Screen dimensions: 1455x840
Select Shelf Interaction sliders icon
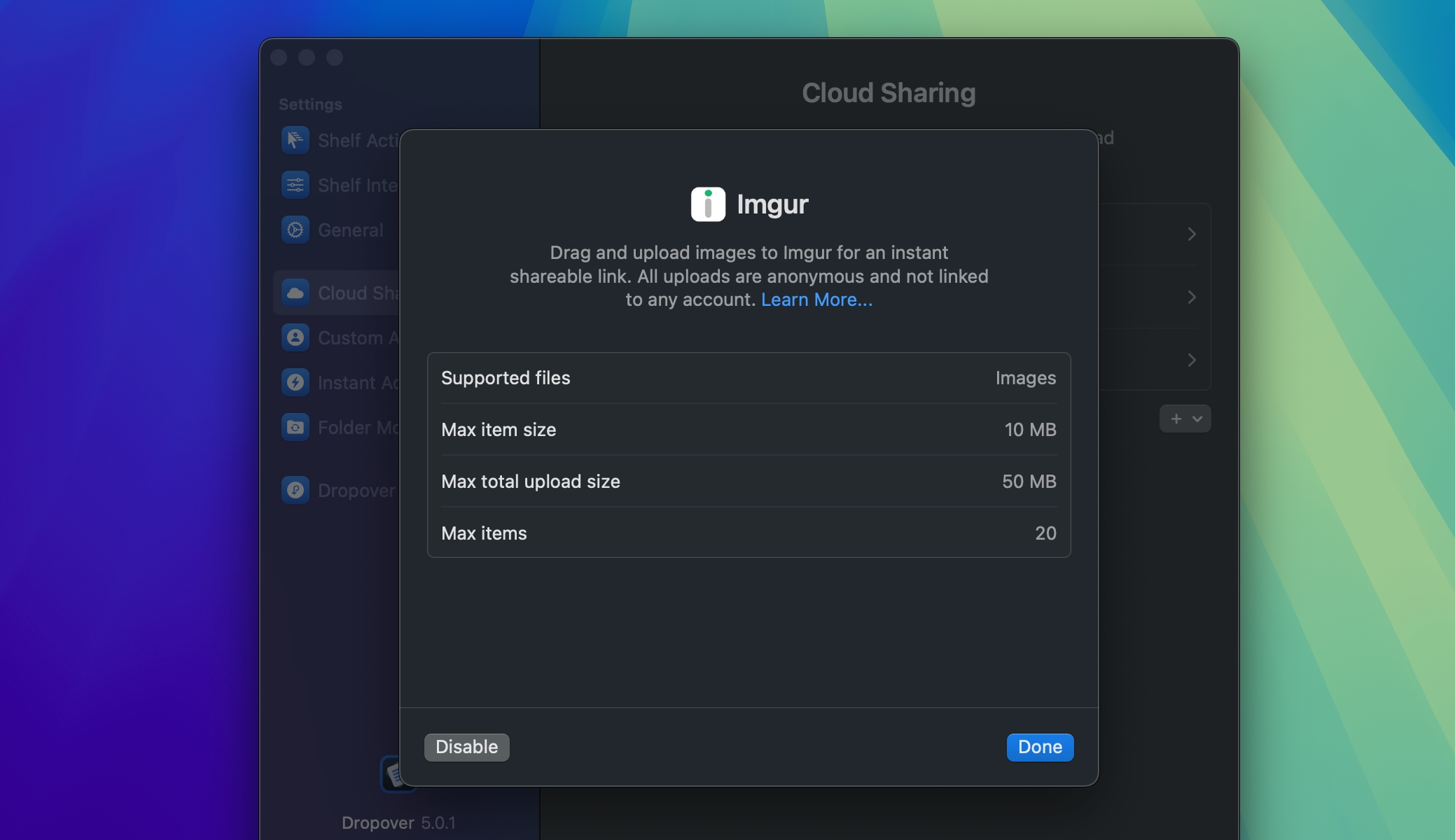(295, 185)
